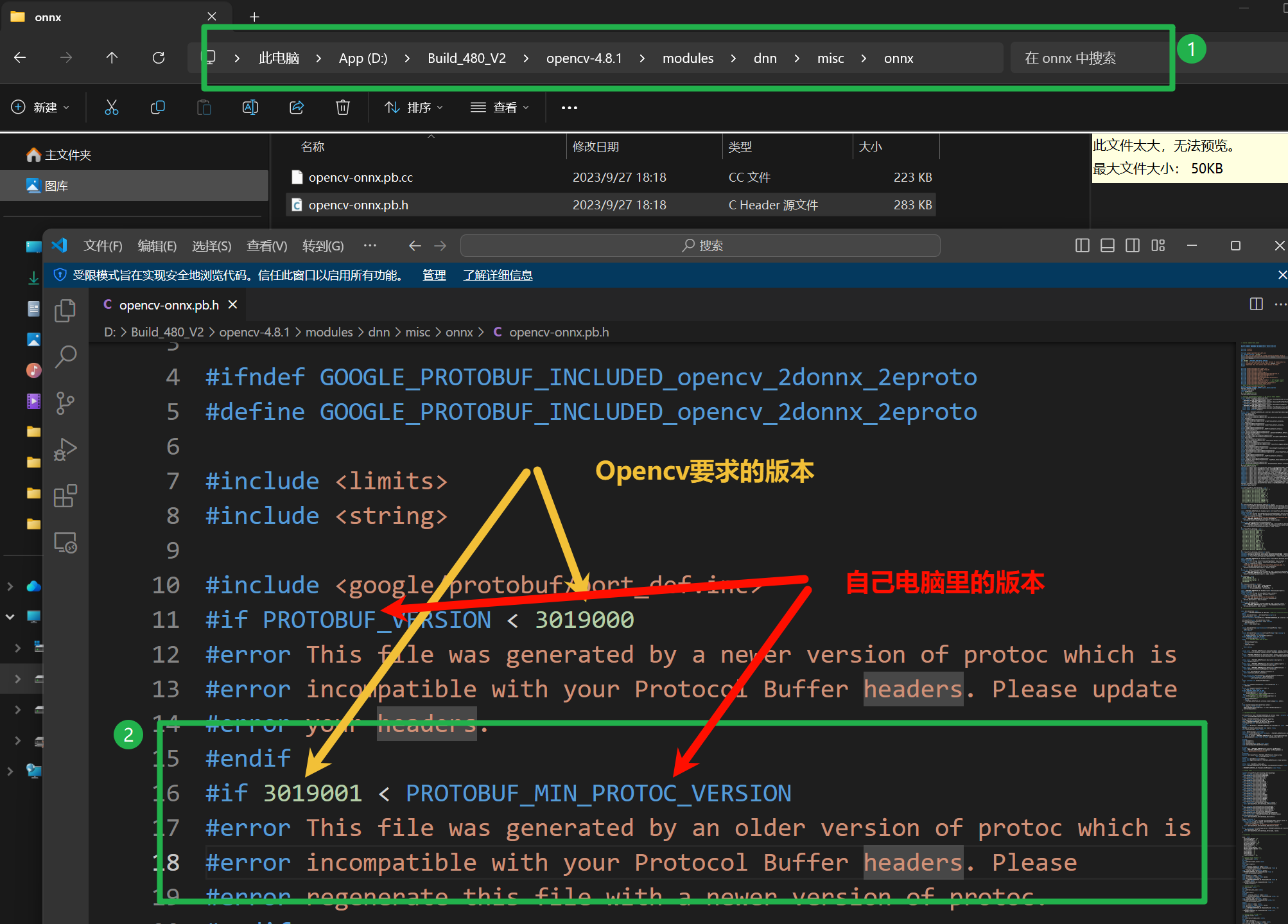The height and width of the screenshot is (924, 1288).
Task: Click the Copy icon in File Explorer toolbar
Action: pyautogui.click(x=158, y=107)
